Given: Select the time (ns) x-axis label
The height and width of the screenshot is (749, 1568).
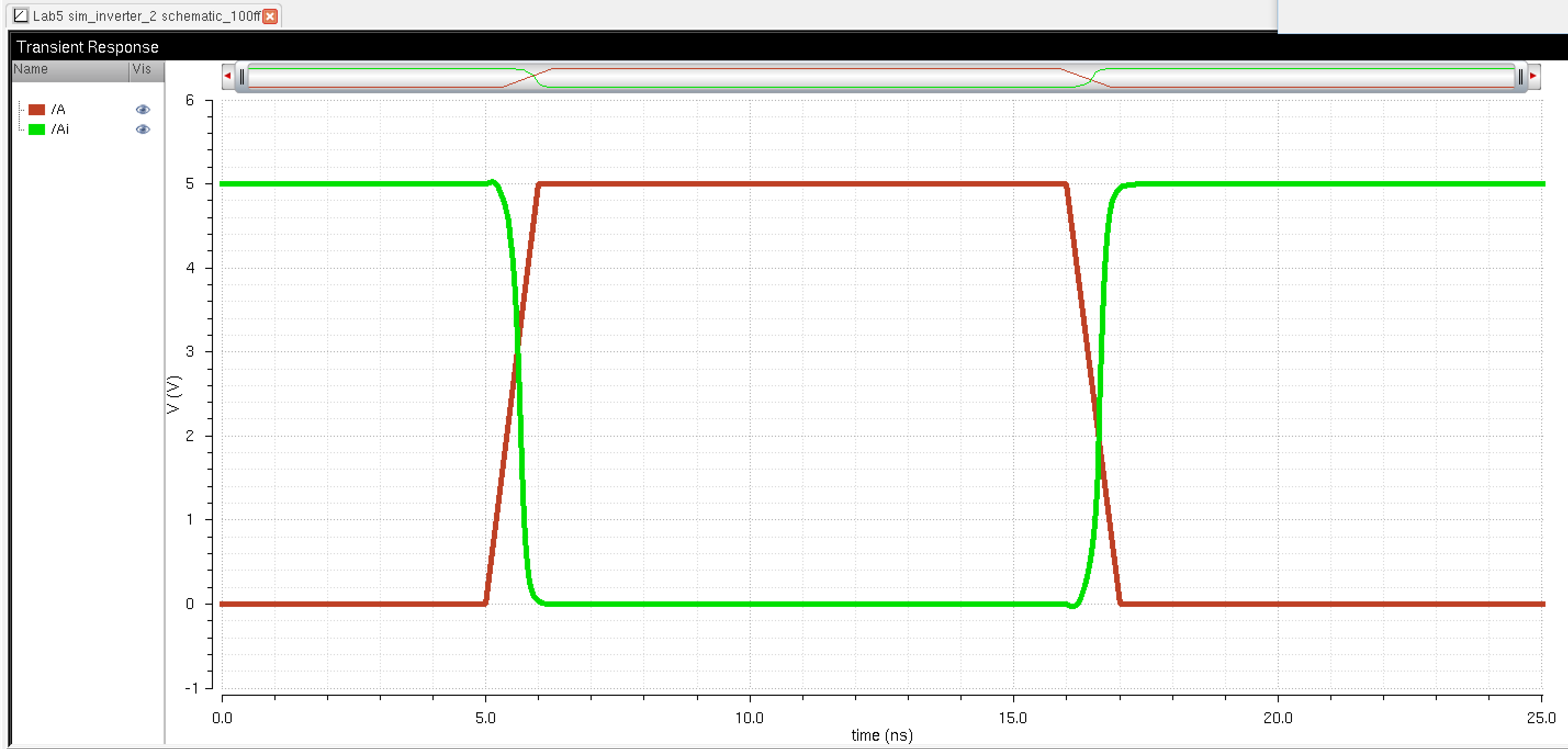Looking at the screenshot, I should (881, 736).
